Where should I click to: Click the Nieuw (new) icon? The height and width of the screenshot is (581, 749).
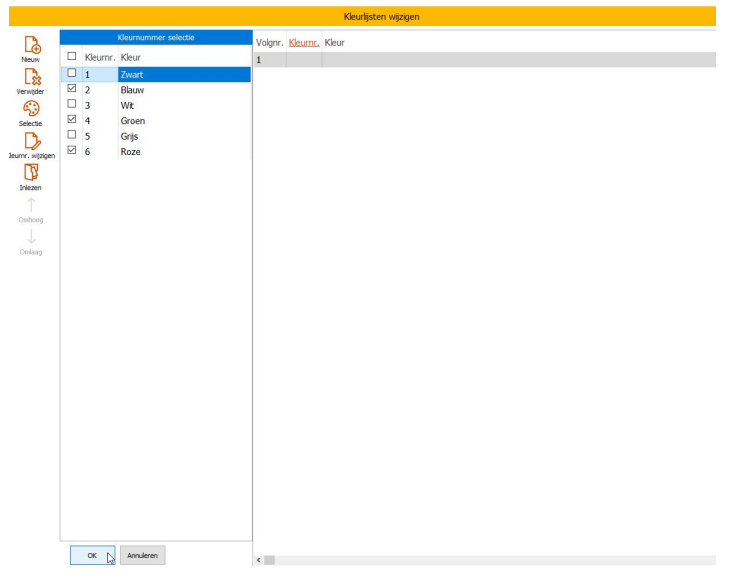[31, 44]
